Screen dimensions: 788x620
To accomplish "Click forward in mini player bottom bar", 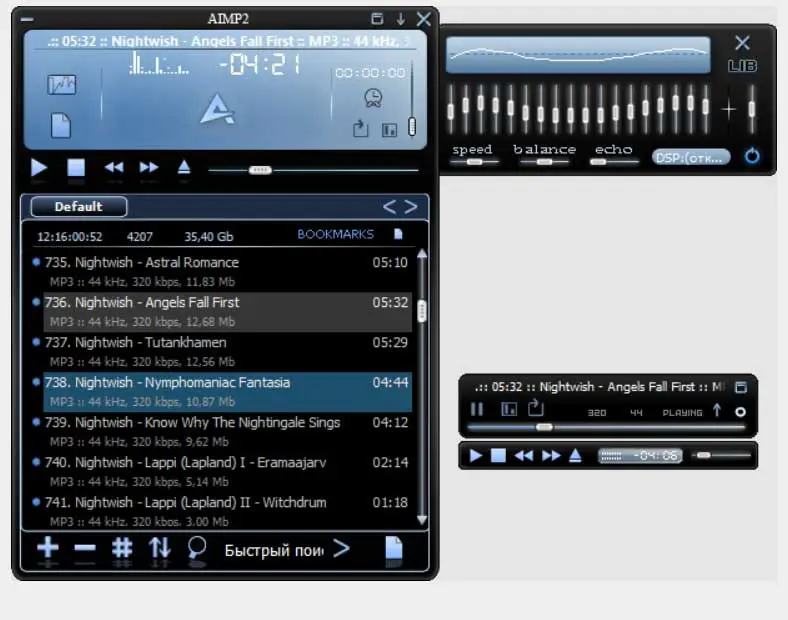I will [x=551, y=456].
